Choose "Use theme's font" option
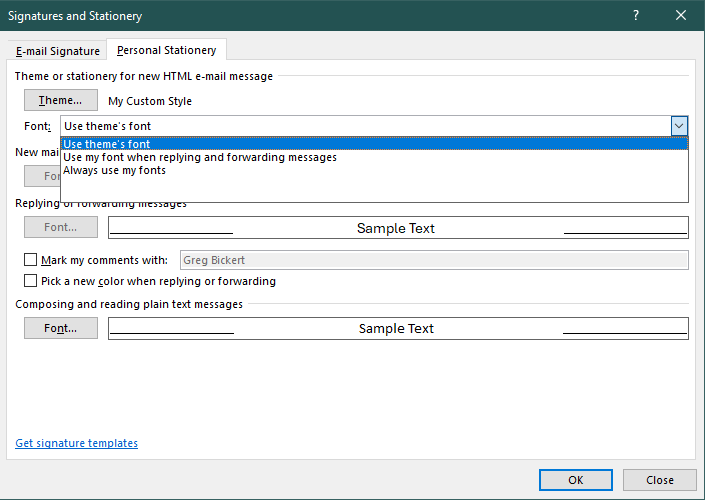The image size is (705, 500). pos(374,144)
